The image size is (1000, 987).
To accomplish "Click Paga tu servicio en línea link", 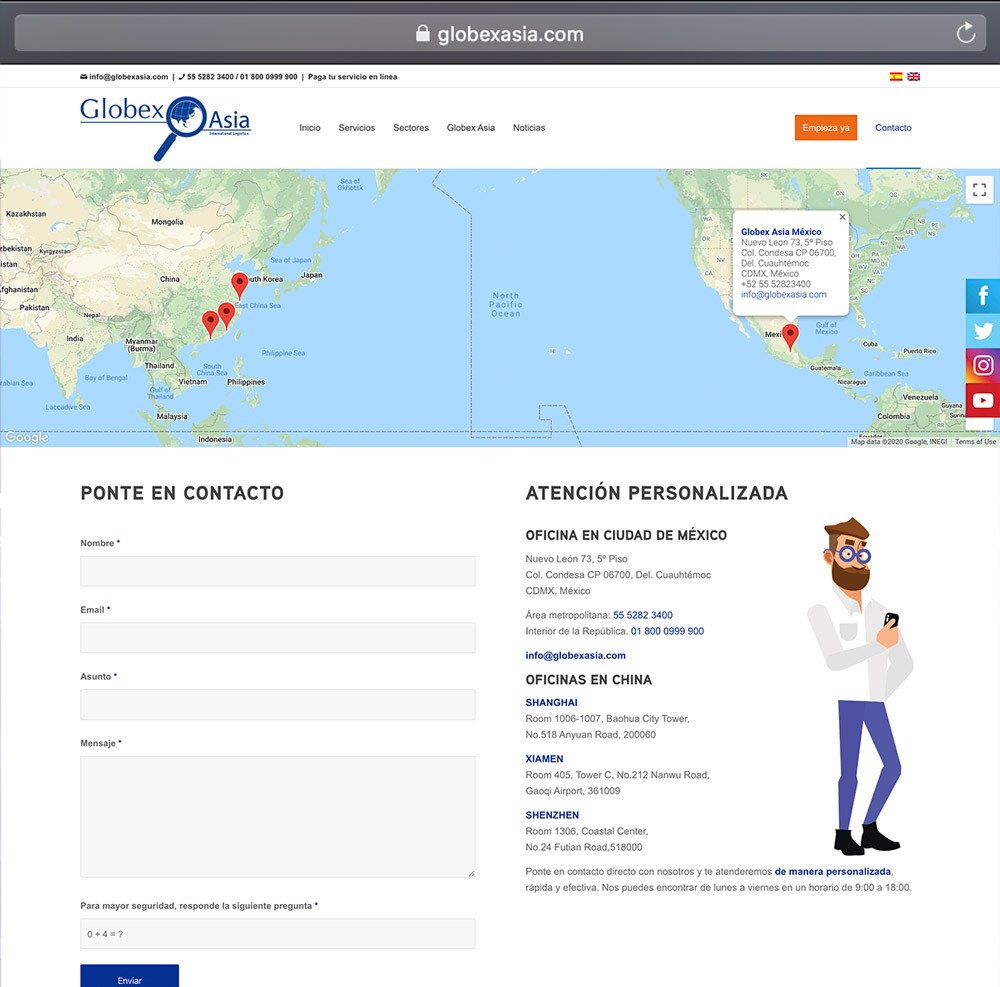I will (353, 77).
